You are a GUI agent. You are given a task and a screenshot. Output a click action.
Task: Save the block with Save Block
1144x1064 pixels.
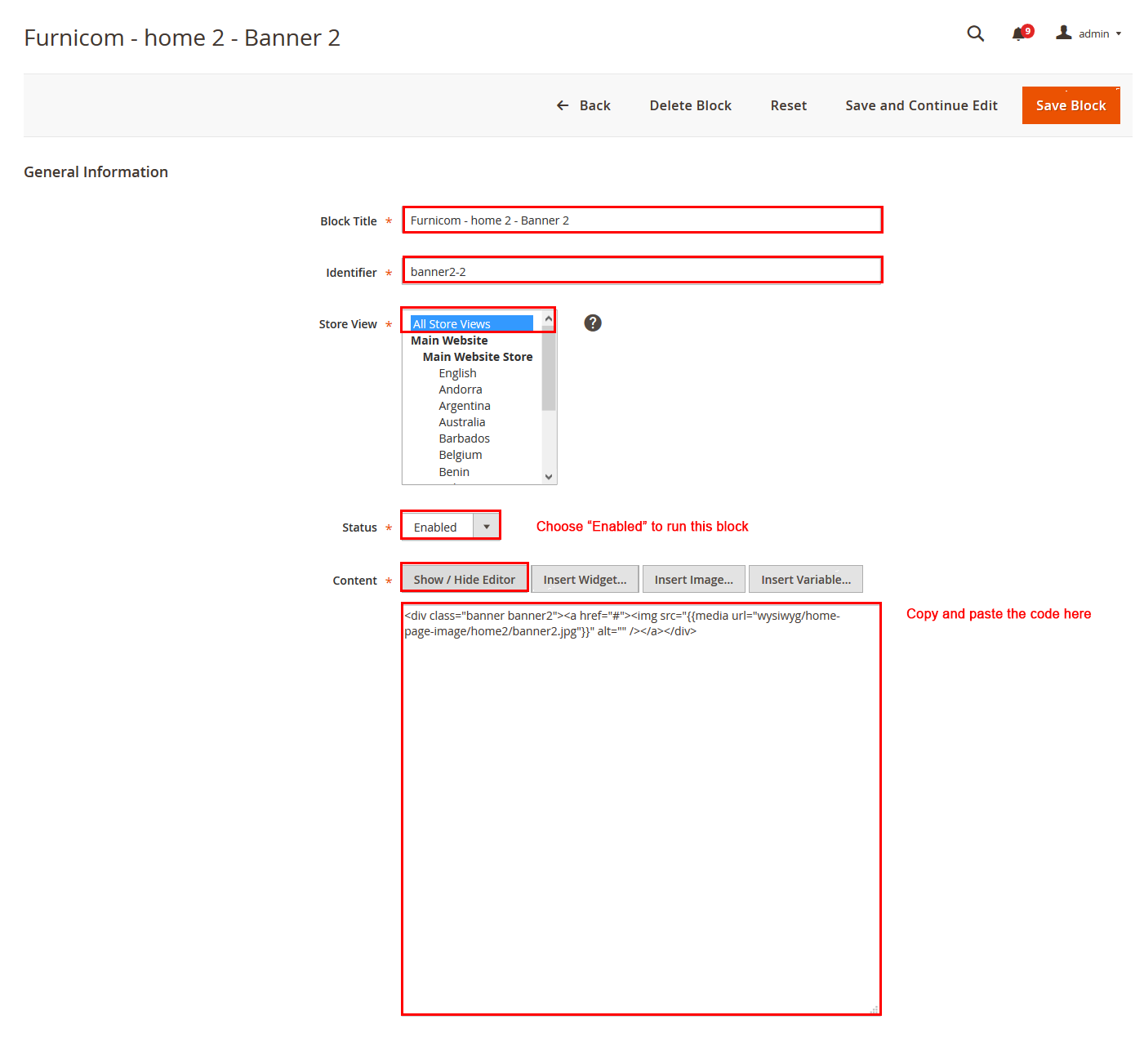pos(1071,105)
